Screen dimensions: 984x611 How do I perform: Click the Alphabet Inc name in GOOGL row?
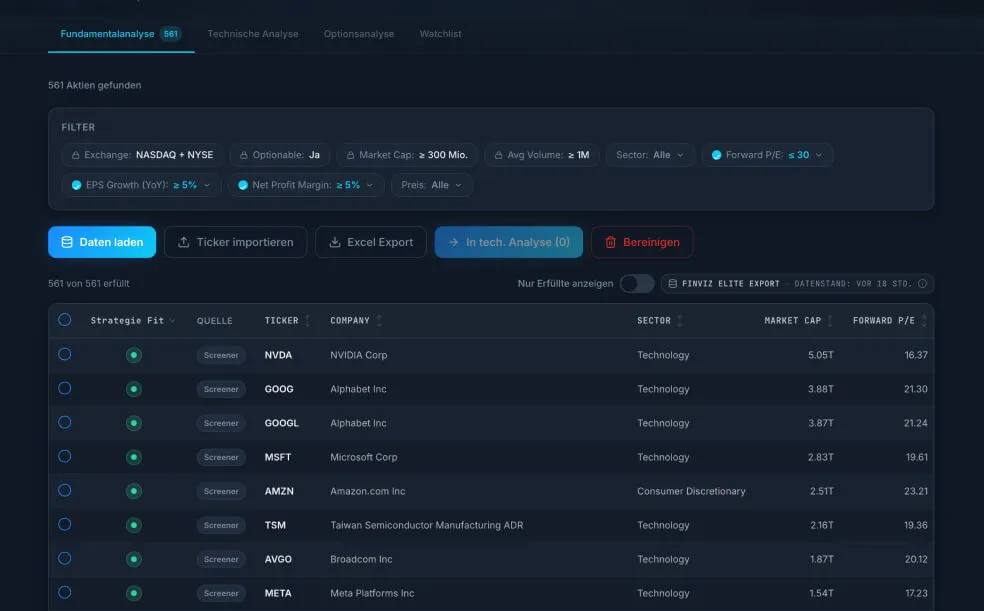pyautogui.click(x=358, y=423)
